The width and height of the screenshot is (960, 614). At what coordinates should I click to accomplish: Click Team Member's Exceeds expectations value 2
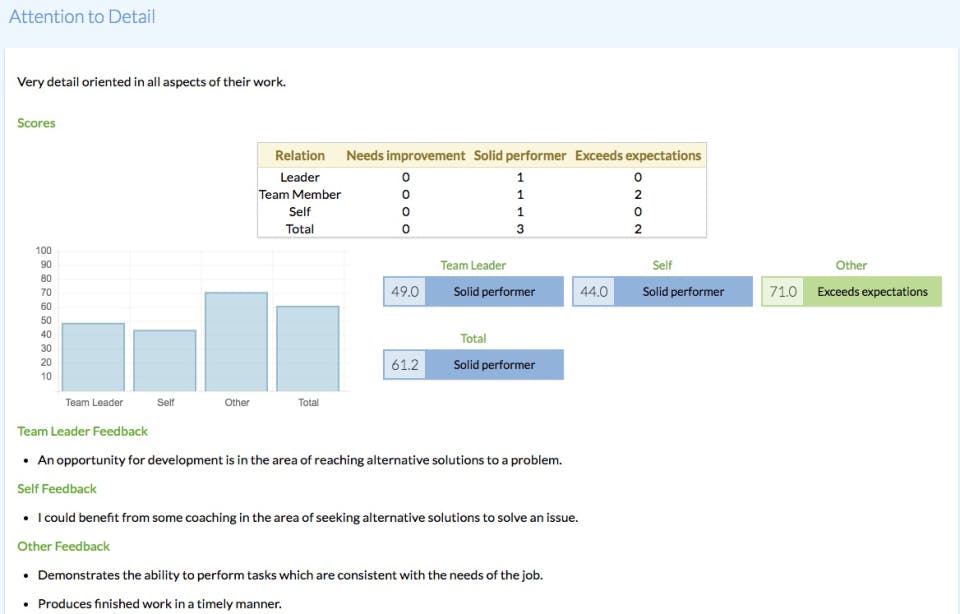tap(638, 194)
